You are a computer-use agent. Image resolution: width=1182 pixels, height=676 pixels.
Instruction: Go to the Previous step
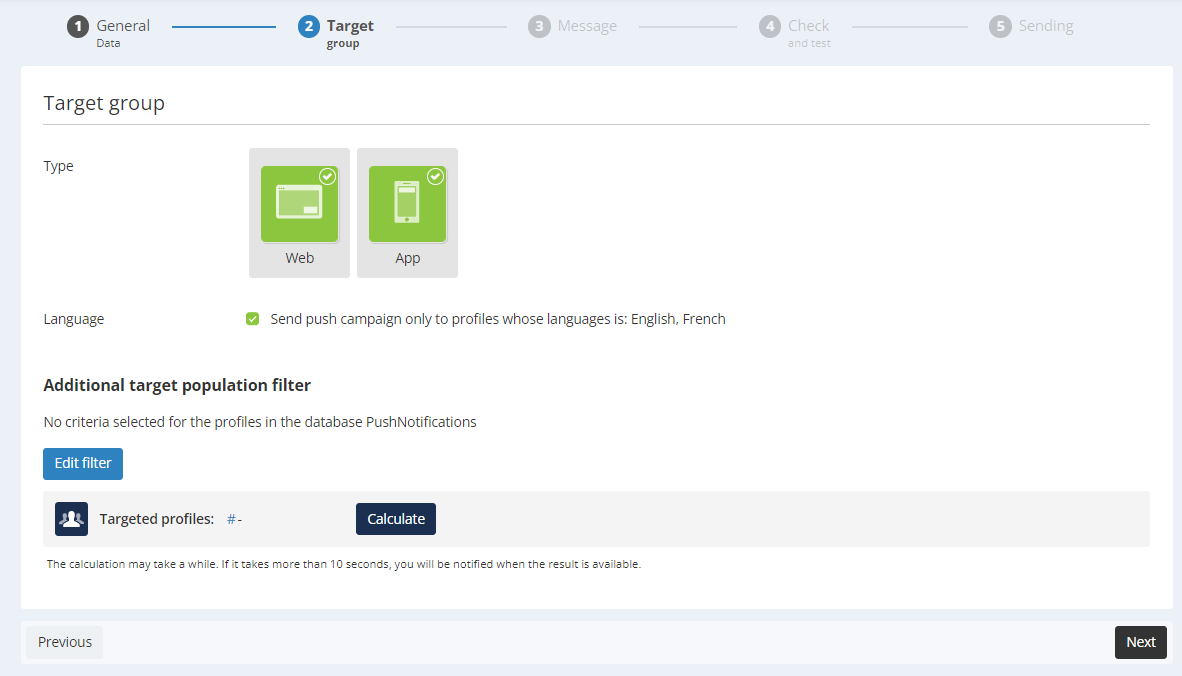coord(65,642)
